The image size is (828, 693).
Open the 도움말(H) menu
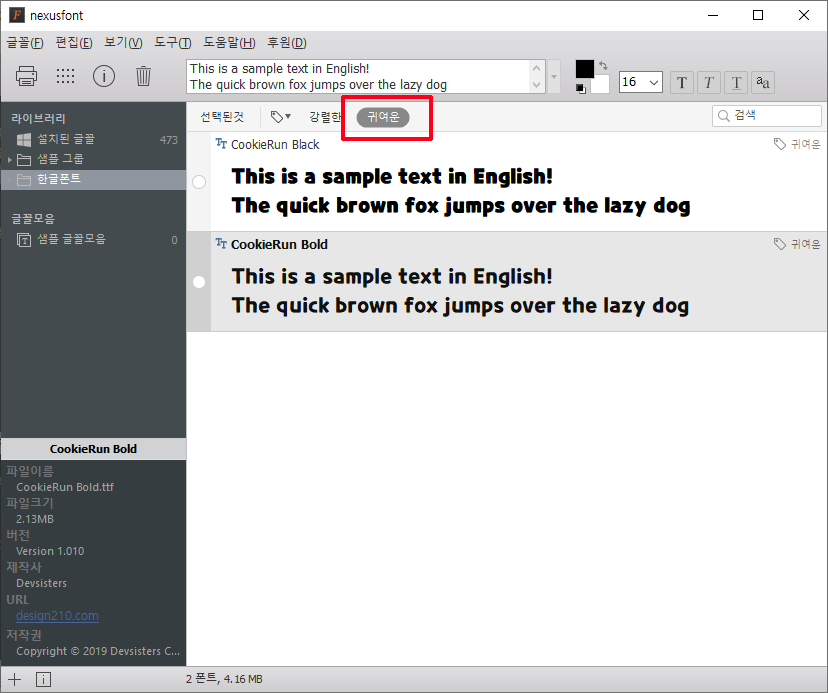pyautogui.click(x=229, y=43)
